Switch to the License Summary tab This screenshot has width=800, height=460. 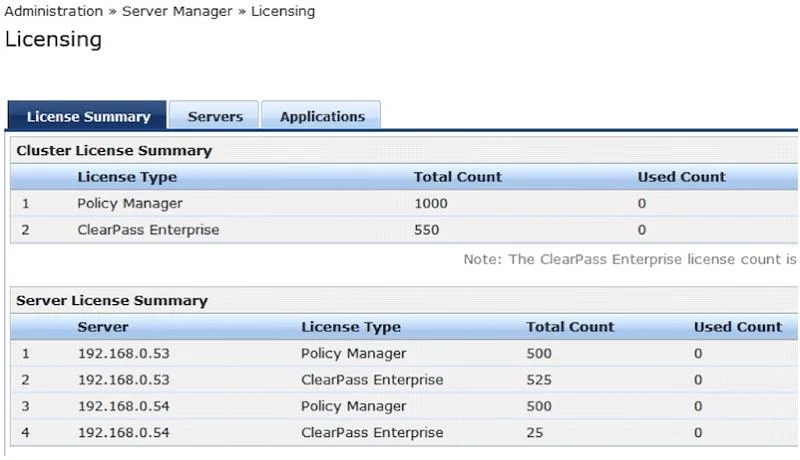tap(87, 116)
